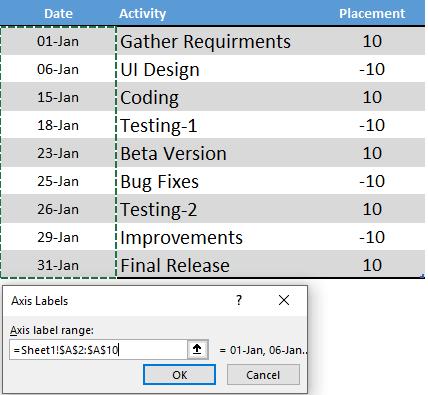Focus the Axis label range field

tap(98, 350)
